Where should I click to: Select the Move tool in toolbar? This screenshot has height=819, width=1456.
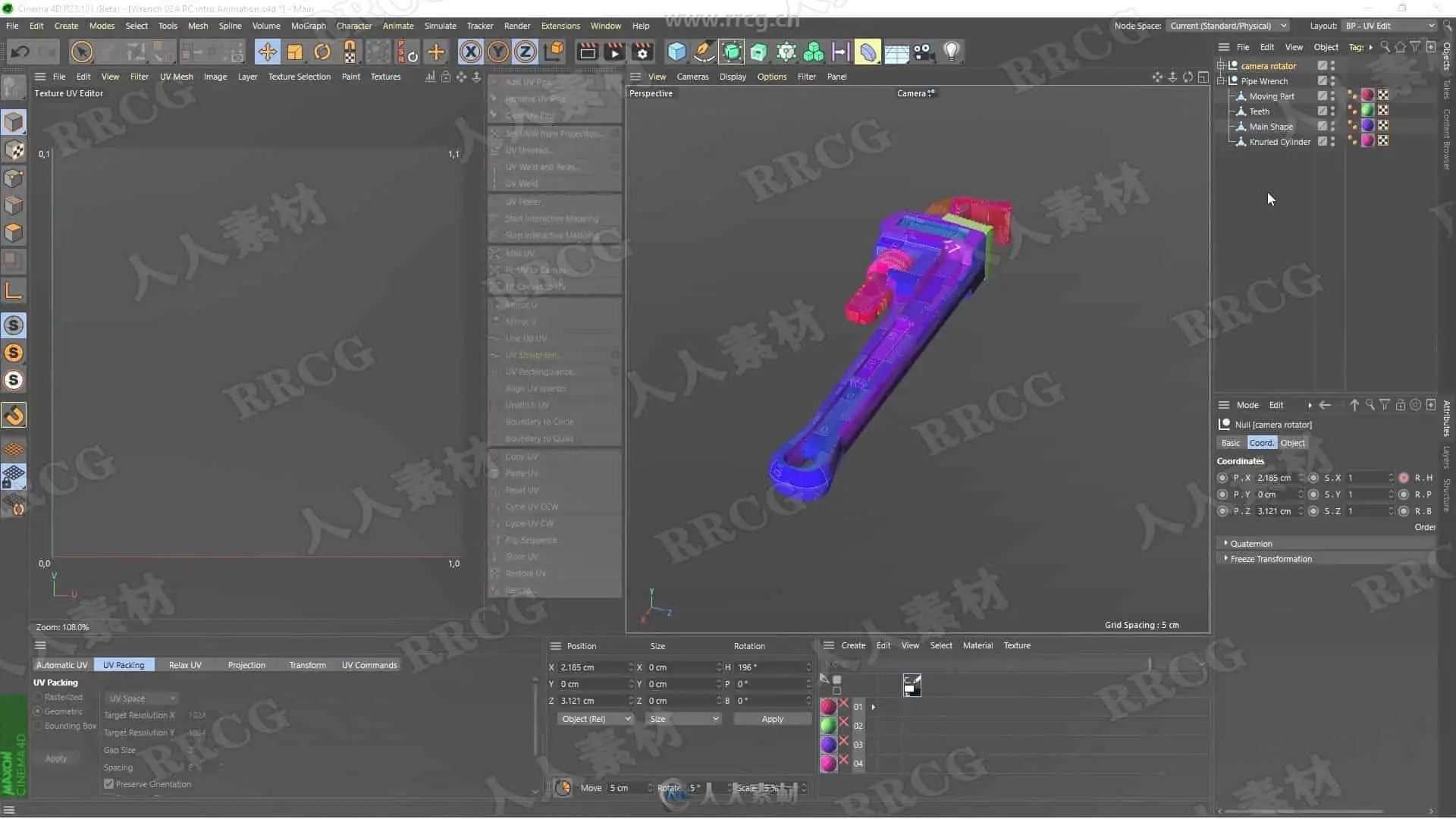(267, 52)
